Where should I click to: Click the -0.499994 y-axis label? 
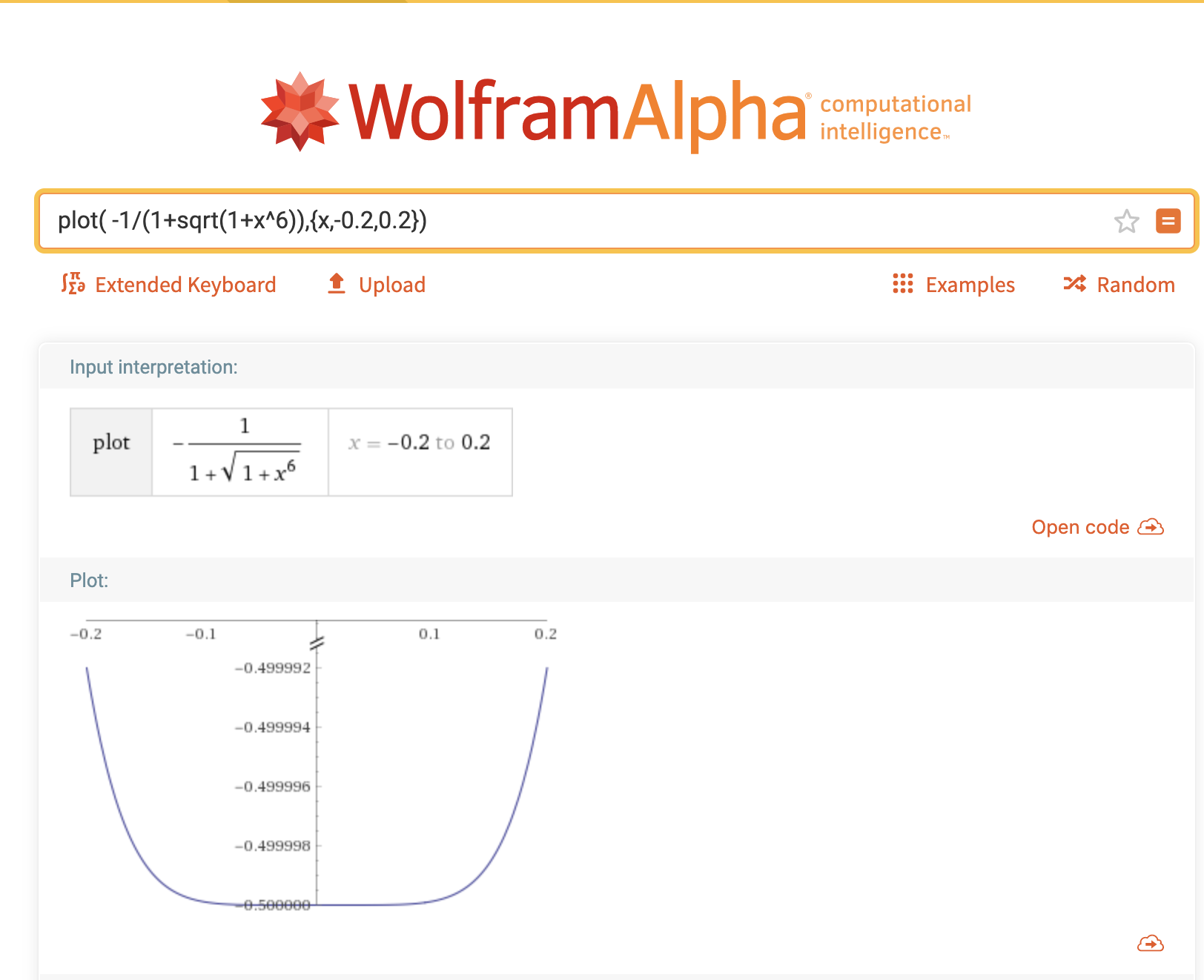[273, 727]
